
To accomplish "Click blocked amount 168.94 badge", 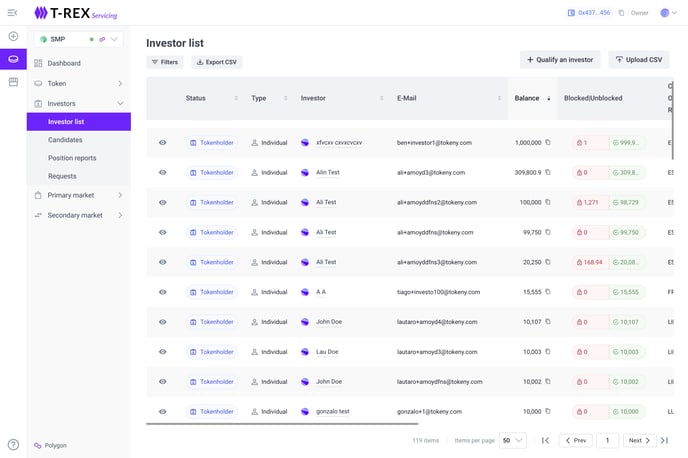I will 590,262.
